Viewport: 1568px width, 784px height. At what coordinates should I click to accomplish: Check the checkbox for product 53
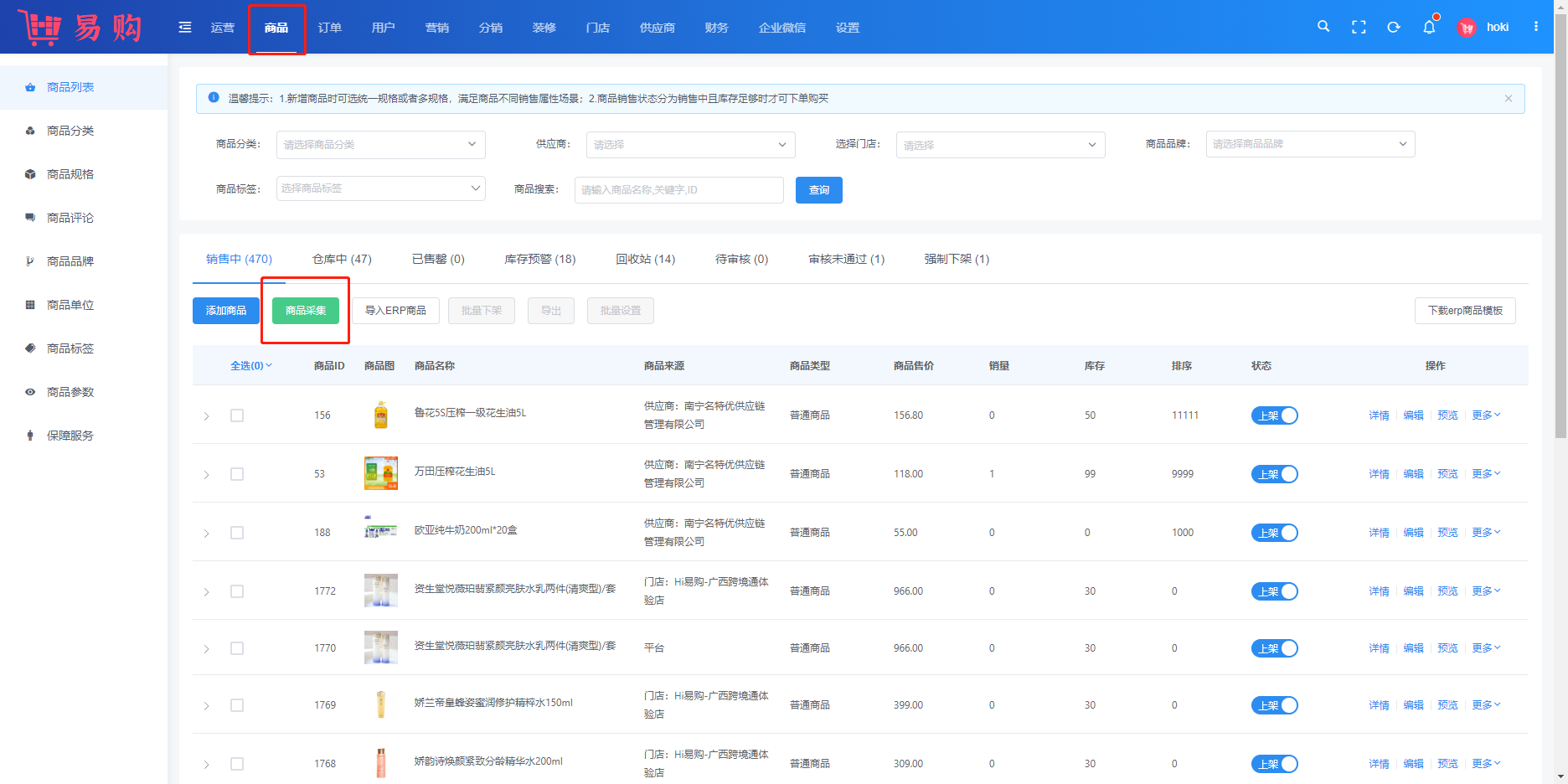coord(237,474)
